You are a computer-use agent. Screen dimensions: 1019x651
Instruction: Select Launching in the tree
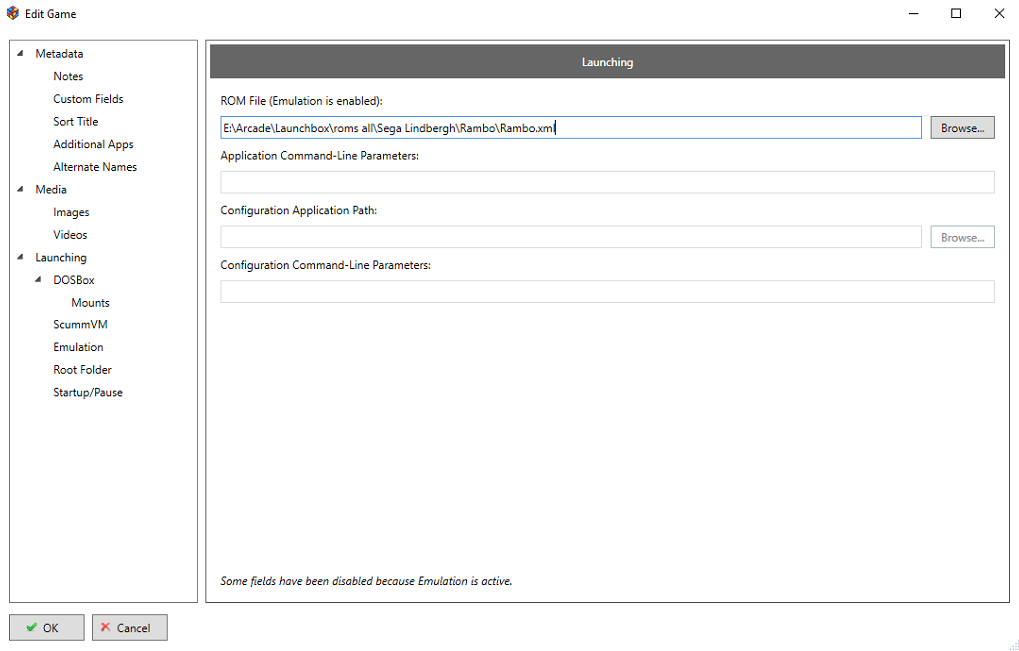pyautogui.click(x=60, y=258)
